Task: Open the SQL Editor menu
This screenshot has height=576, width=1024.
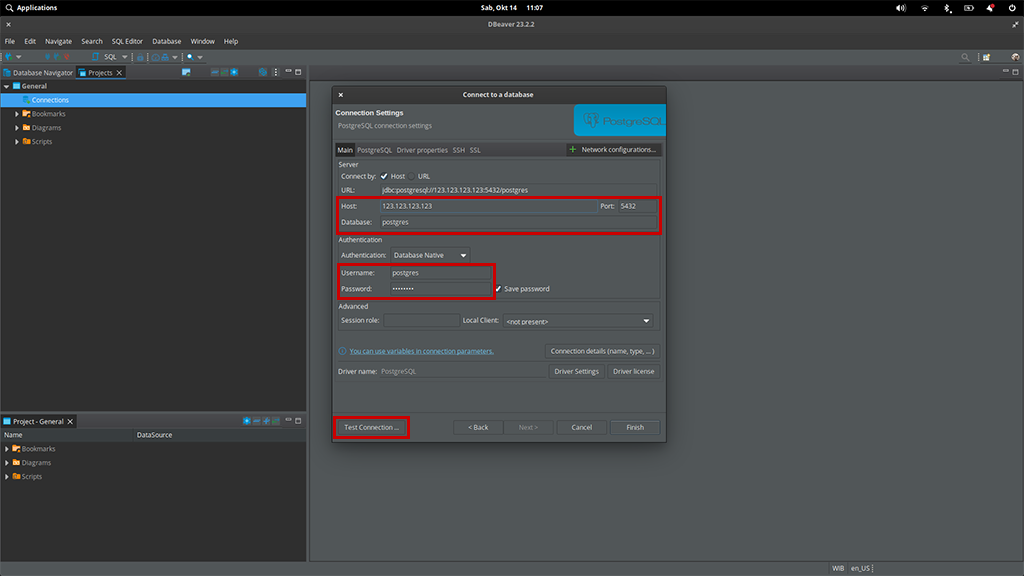Action: pyautogui.click(x=127, y=41)
